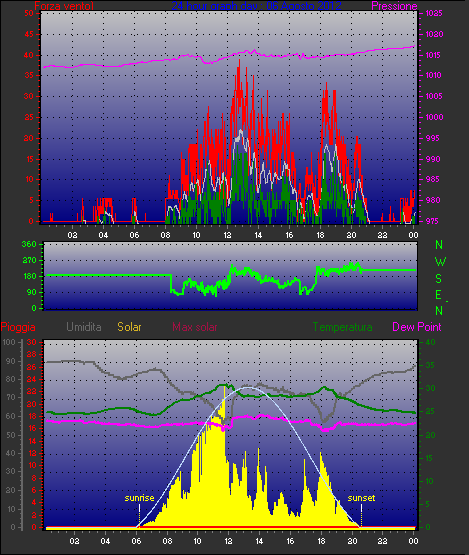
Task: Click the S compass direction label
Action: [439, 279]
